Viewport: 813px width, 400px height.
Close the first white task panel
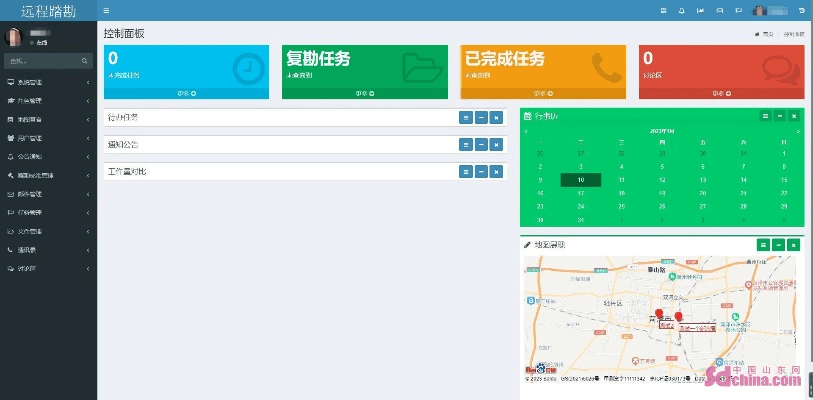[496, 118]
